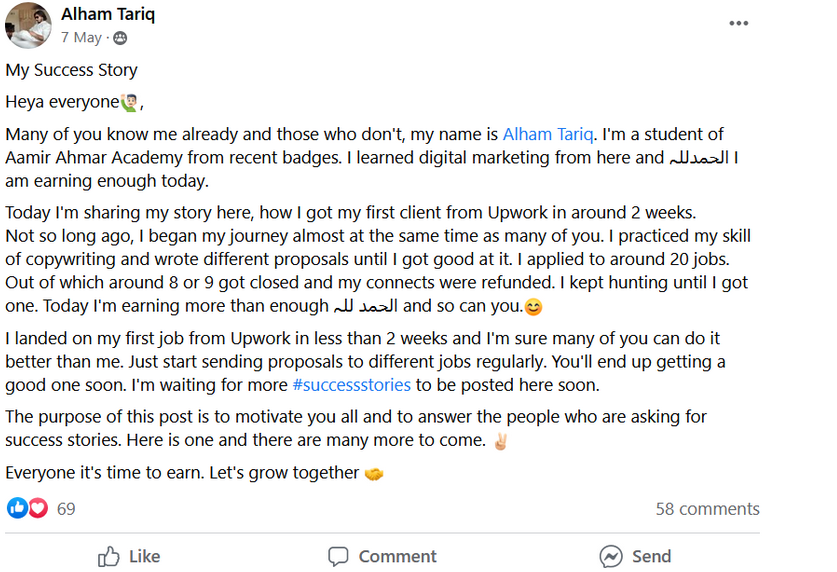837x572 pixels.
Task: Click the 7 May timestamp
Action: click(81, 38)
